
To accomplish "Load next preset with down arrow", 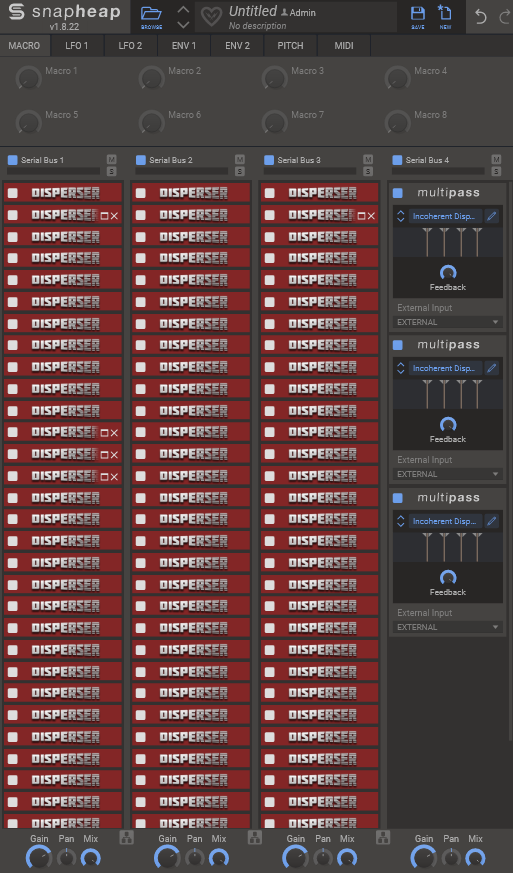I will pos(183,24).
